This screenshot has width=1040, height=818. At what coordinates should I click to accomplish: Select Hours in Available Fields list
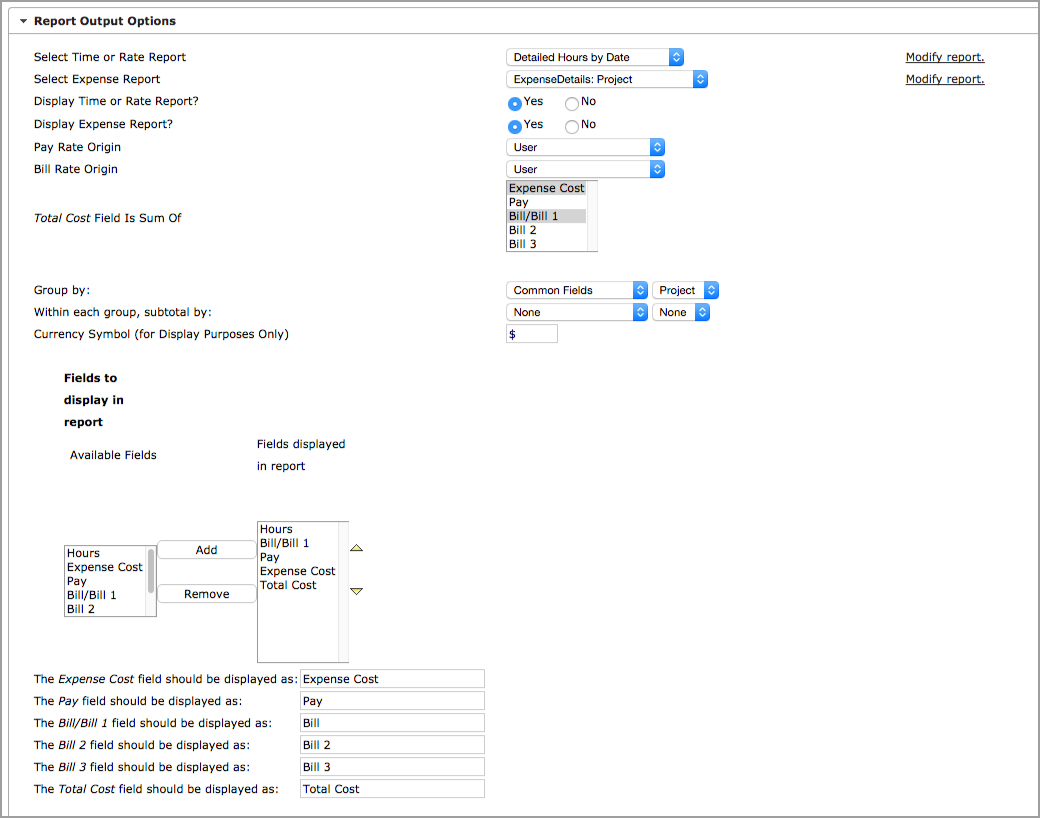(105, 553)
